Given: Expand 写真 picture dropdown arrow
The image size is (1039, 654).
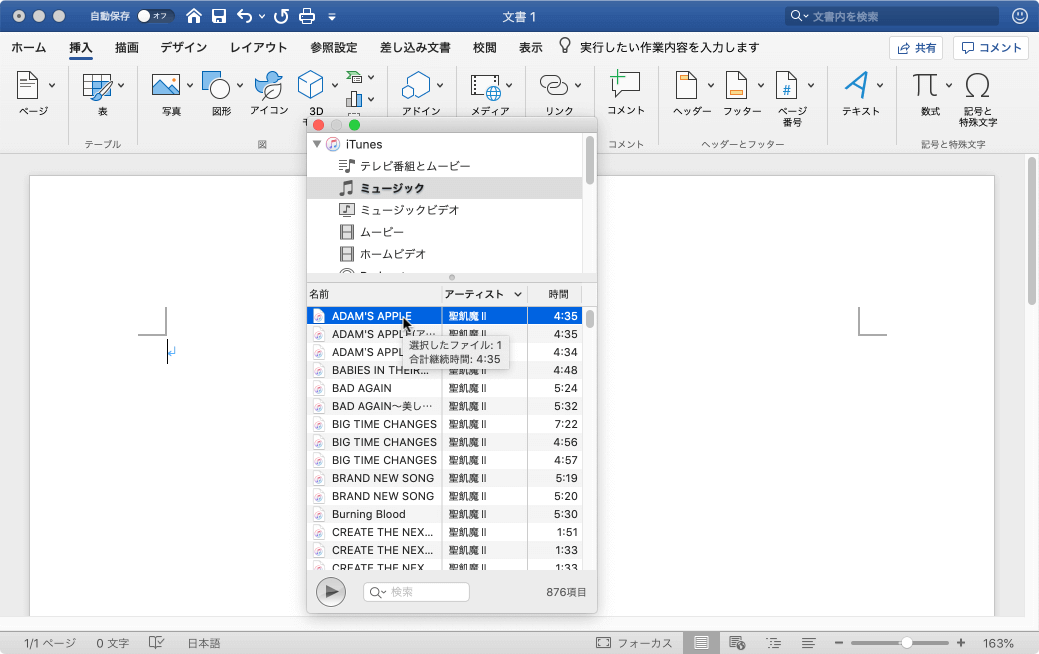Looking at the screenshot, I should pos(190,85).
